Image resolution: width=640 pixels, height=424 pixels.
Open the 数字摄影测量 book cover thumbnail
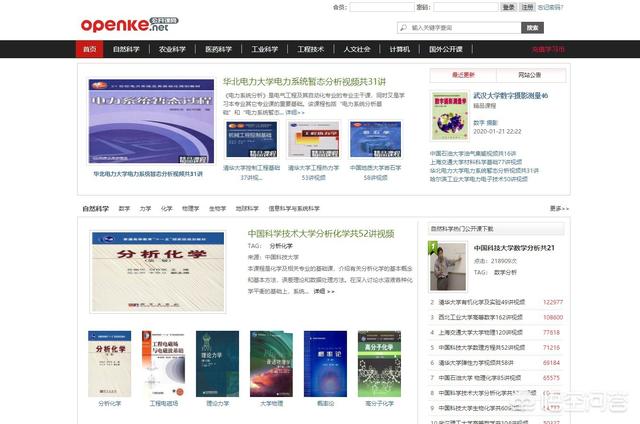click(450, 116)
